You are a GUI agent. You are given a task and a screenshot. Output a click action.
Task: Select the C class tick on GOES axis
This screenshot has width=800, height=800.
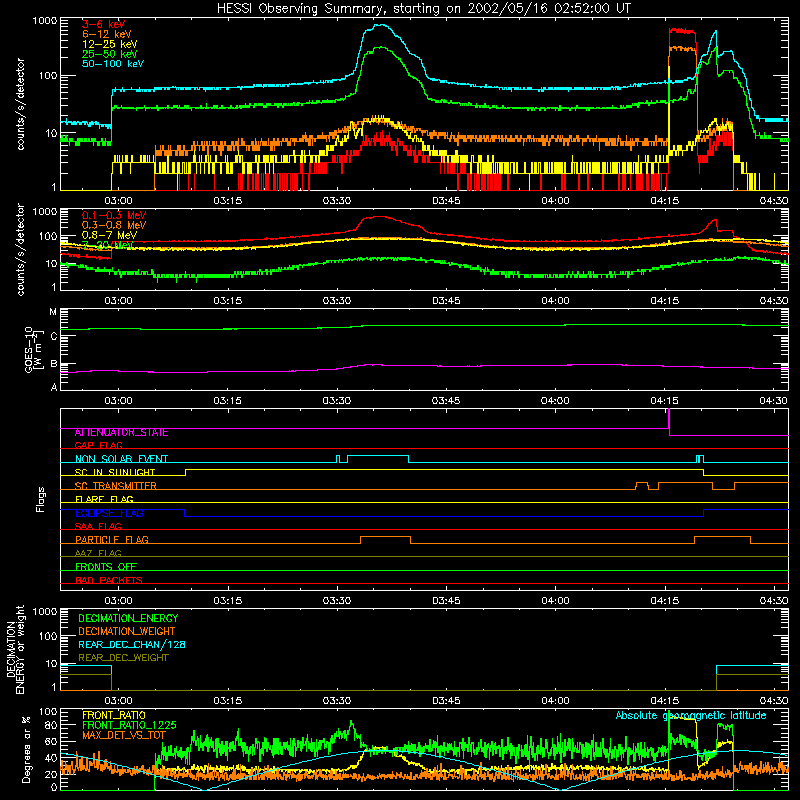pyautogui.click(x=54, y=337)
